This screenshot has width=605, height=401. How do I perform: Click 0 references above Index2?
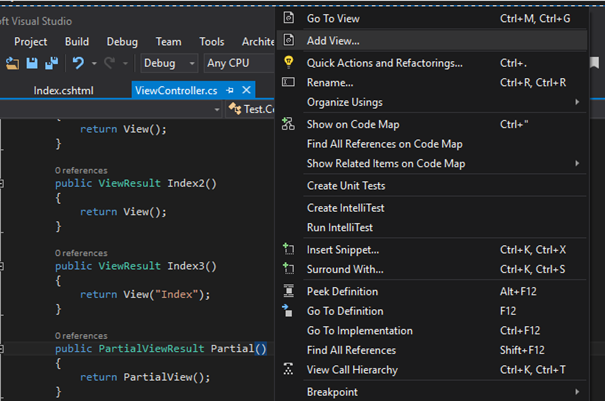click(x=81, y=170)
